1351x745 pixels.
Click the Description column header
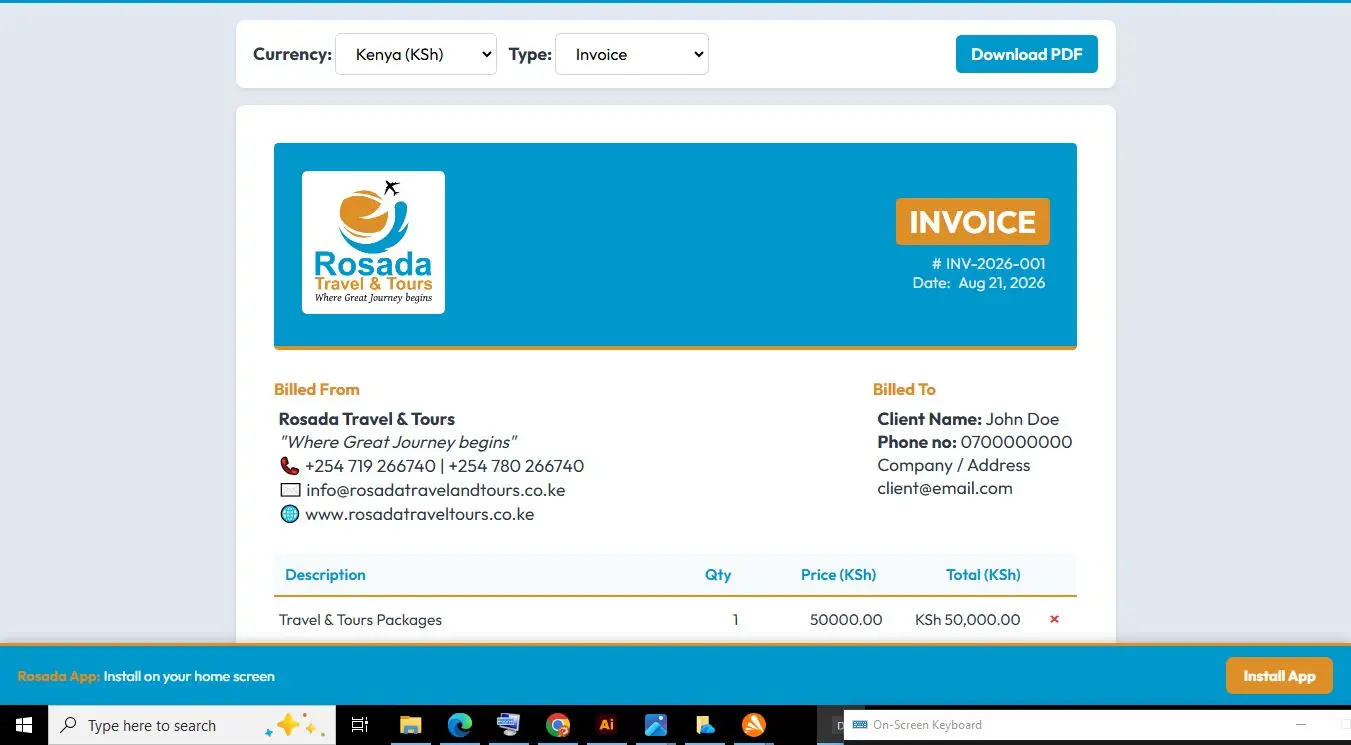point(325,575)
